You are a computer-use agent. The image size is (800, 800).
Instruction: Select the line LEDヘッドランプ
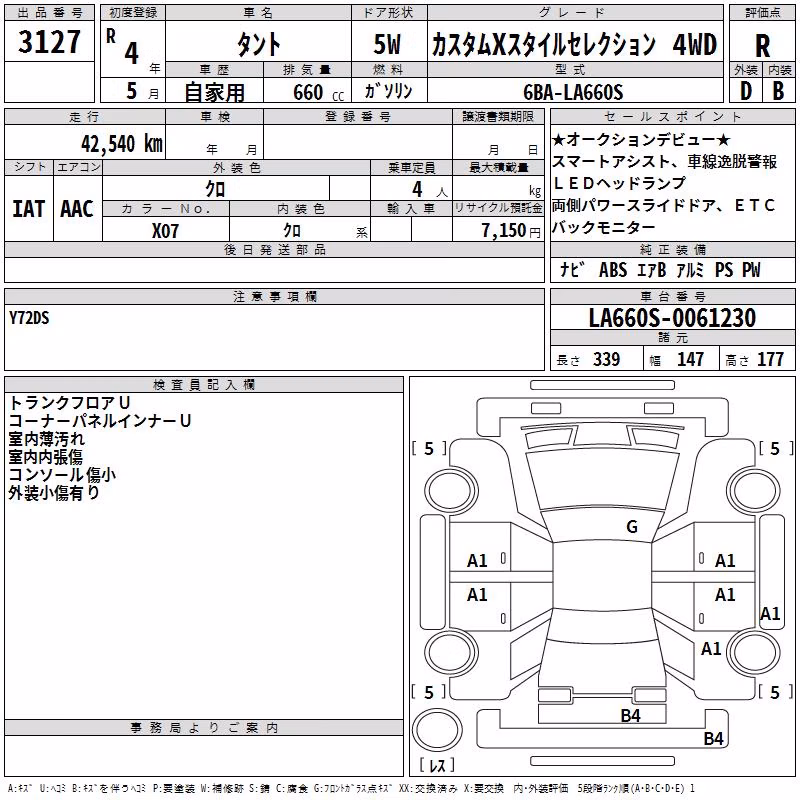tap(619, 183)
